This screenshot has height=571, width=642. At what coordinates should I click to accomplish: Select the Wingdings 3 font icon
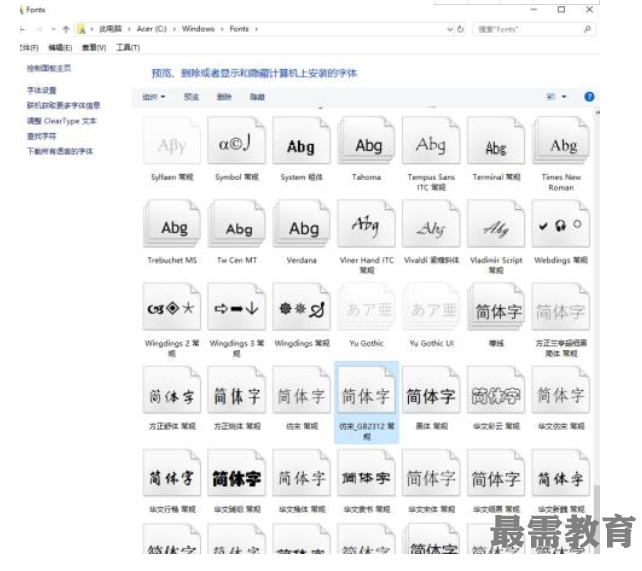pos(237,307)
